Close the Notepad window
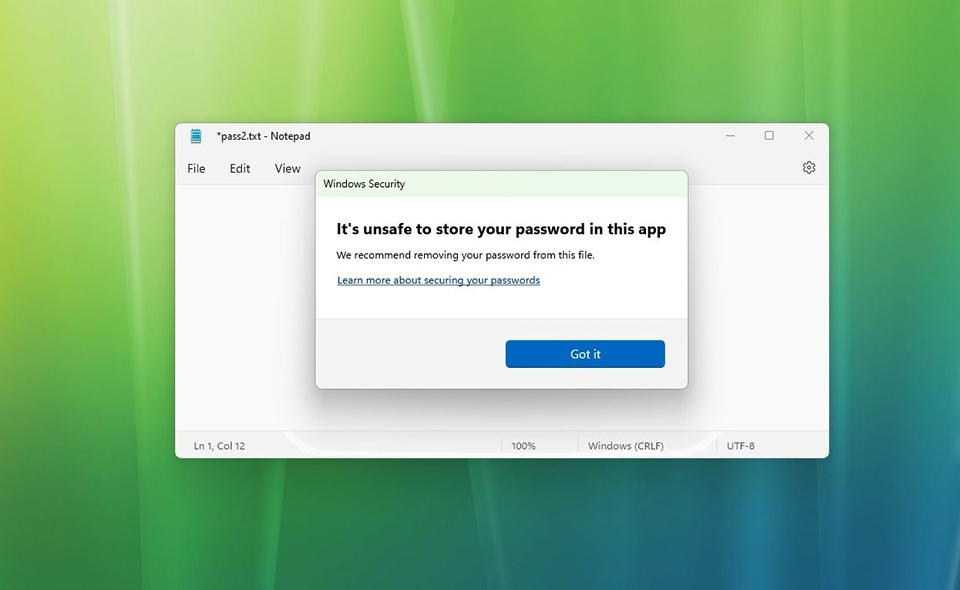This screenshot has height=590, width=960. (x=809, y=135)
